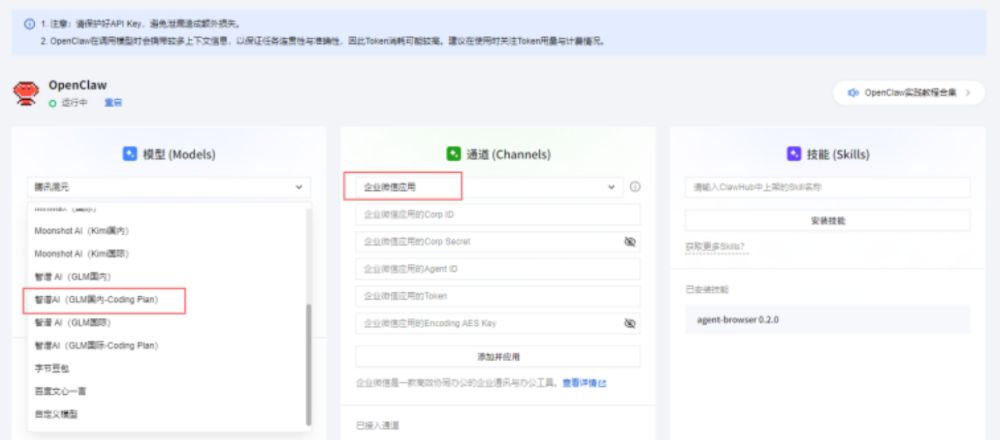Click the 添加并应用 button

[498, 356]
